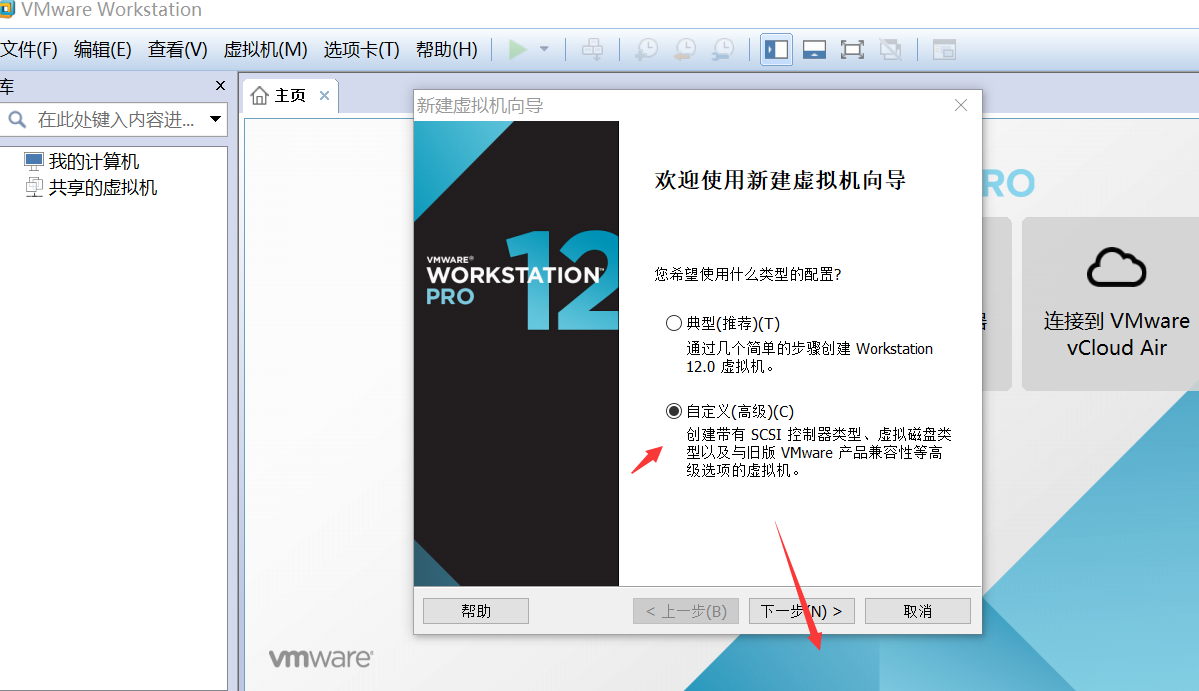The height and width of the screenshot is (691, 1199).
Task: Click the Unity mode icon
Action: click(890, 50)
